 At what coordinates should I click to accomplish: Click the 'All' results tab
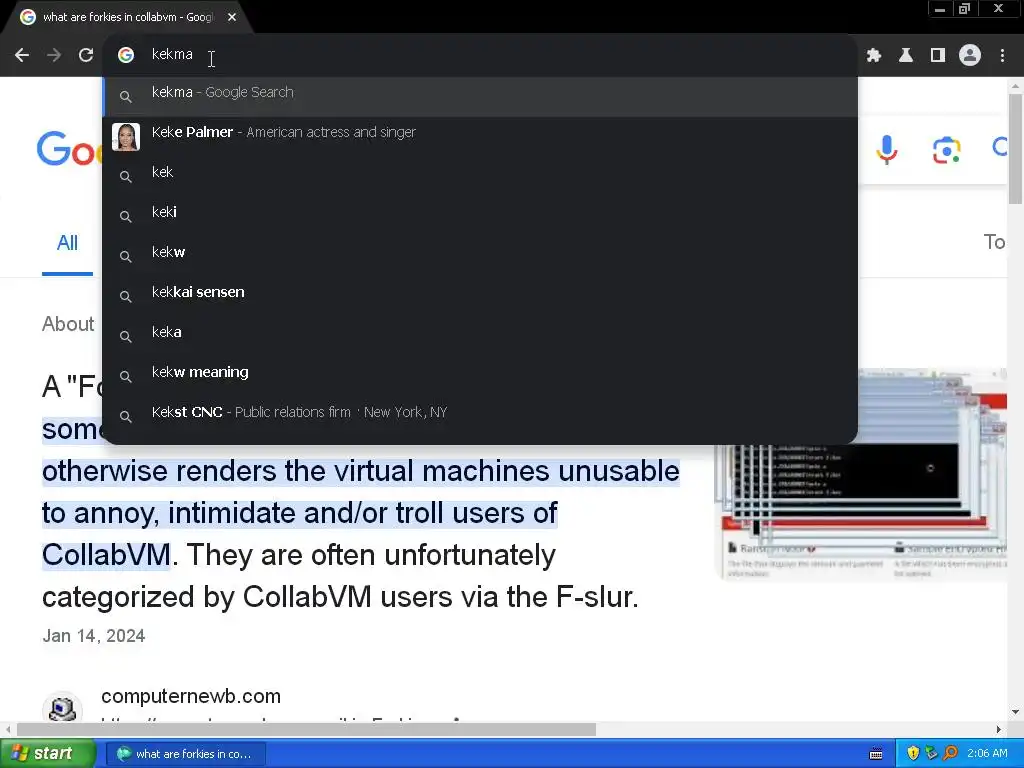[x=67, y=243]
